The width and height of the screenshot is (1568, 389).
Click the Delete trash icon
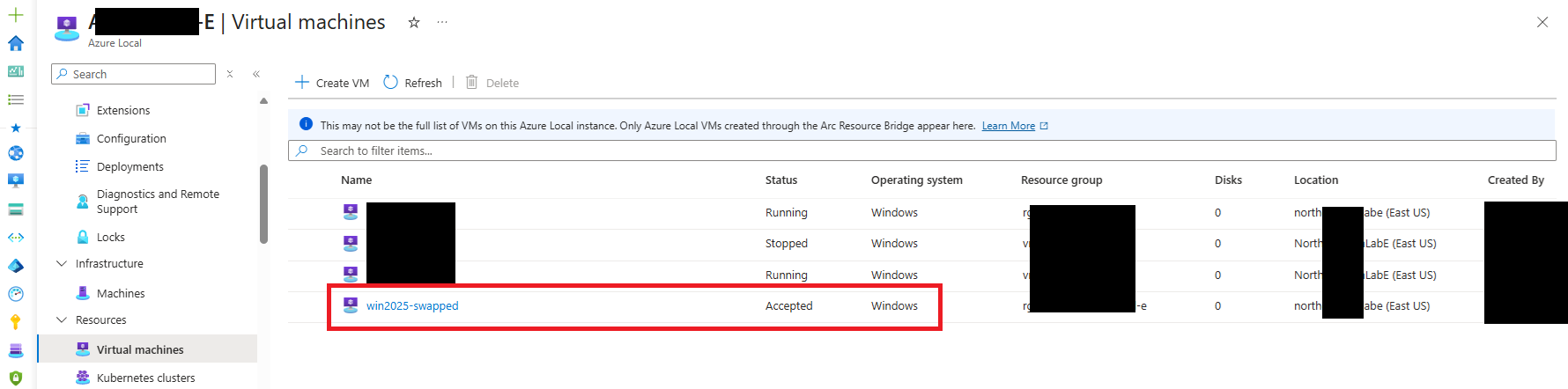[x=472, y=82]
